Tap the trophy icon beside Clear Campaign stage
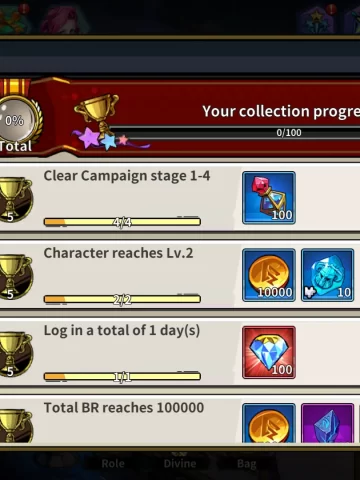Screen dimensions: 360x480 coord(16,200)
